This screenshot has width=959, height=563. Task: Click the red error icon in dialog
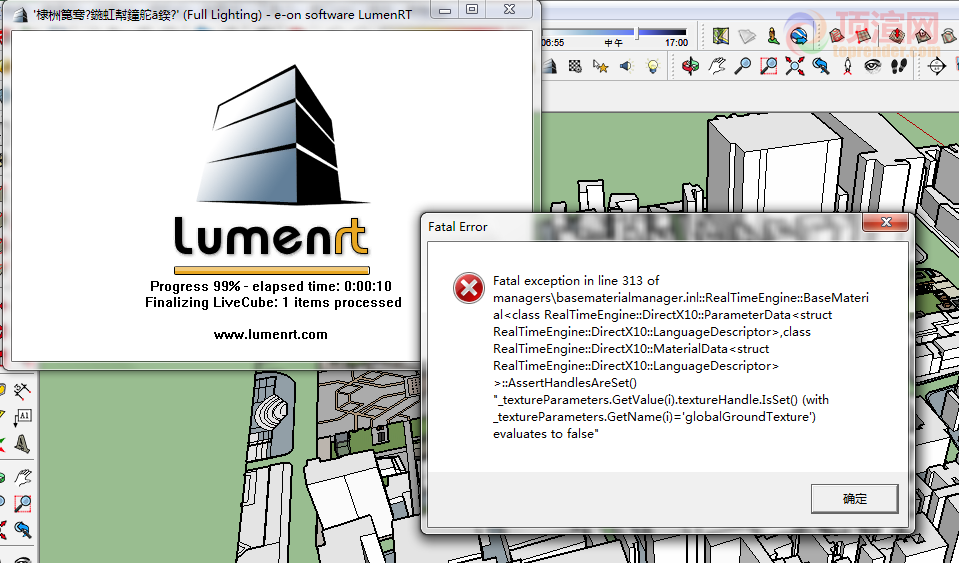pos(468,288)
